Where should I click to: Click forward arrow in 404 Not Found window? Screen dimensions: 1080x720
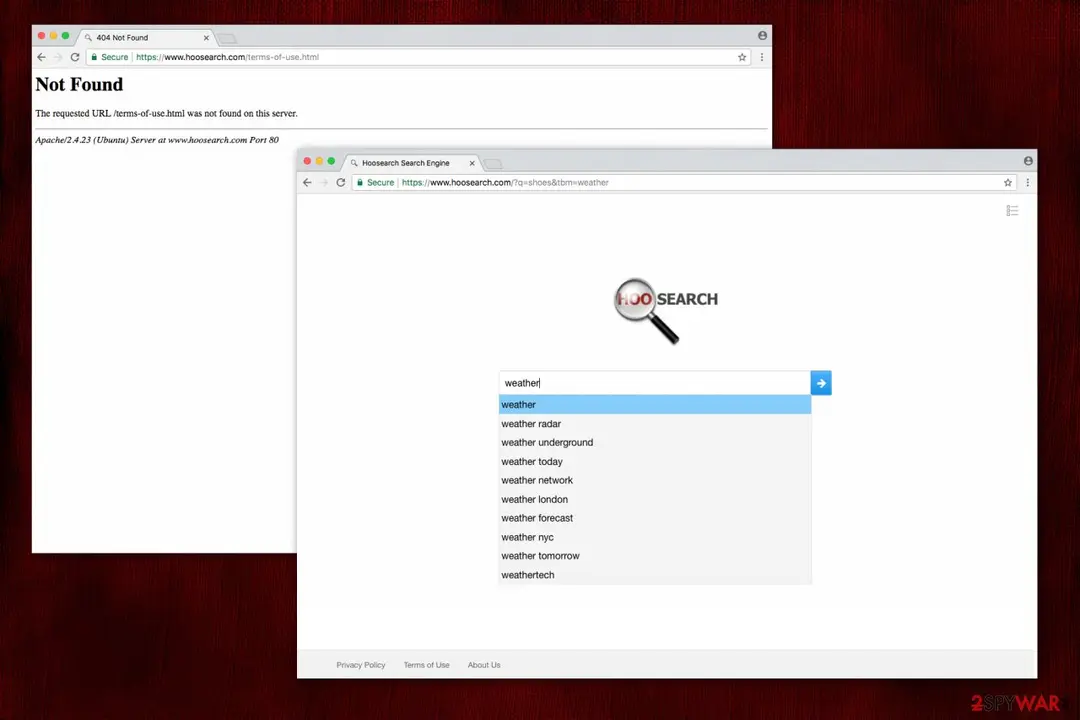click(x=58, y=57)
